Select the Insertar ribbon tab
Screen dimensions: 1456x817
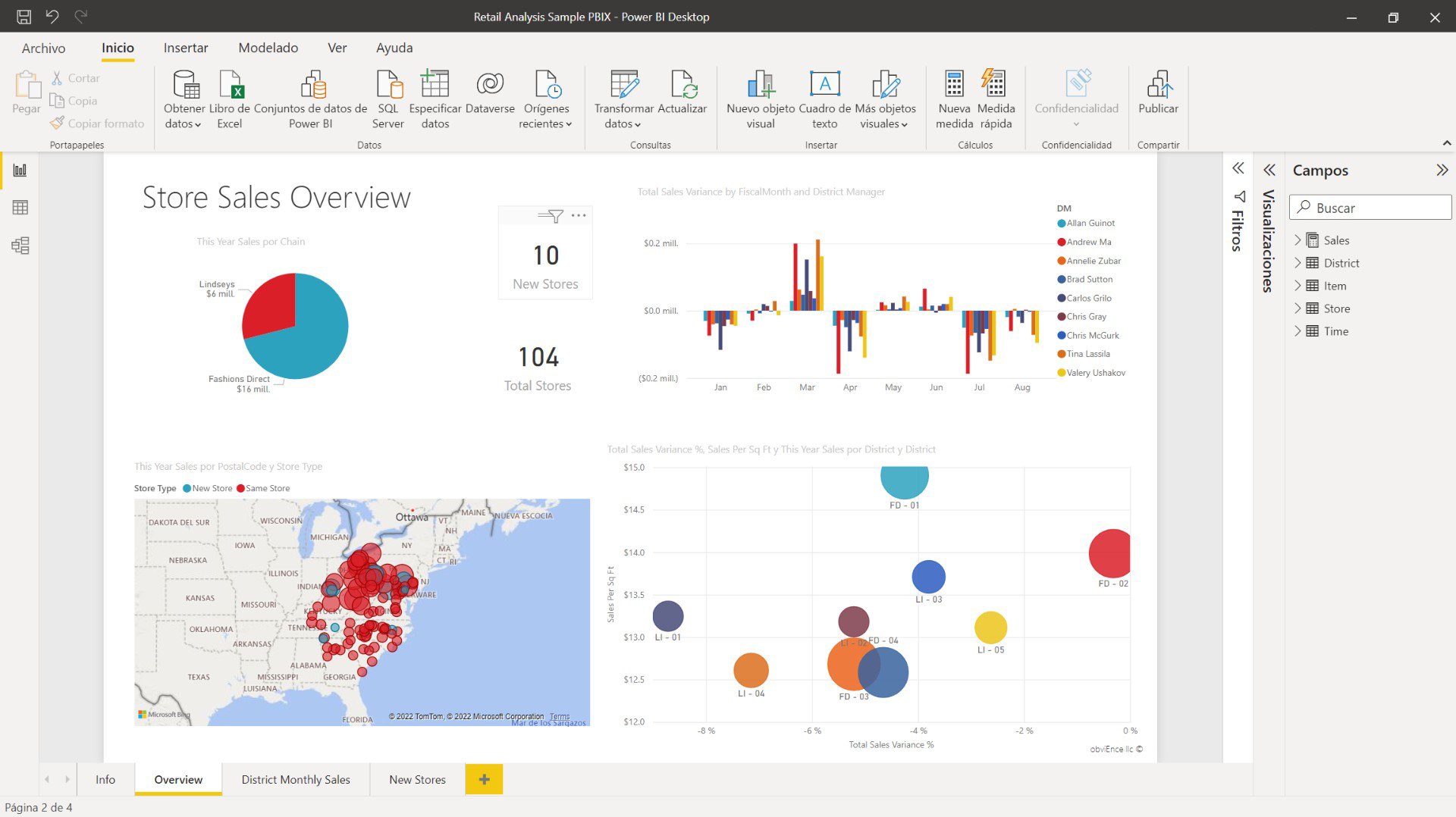point(186,48)
